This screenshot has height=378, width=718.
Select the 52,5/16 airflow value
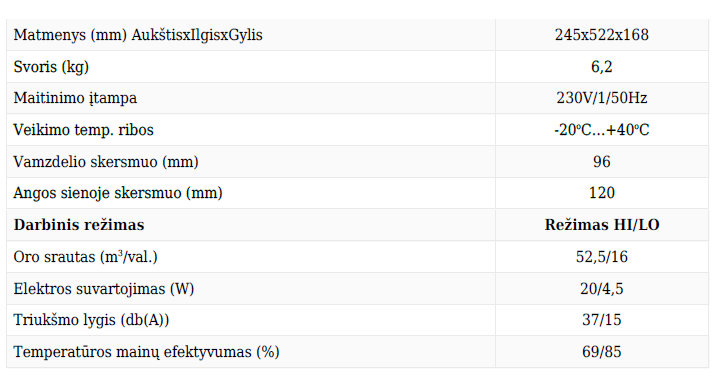[x=602, y=257]
